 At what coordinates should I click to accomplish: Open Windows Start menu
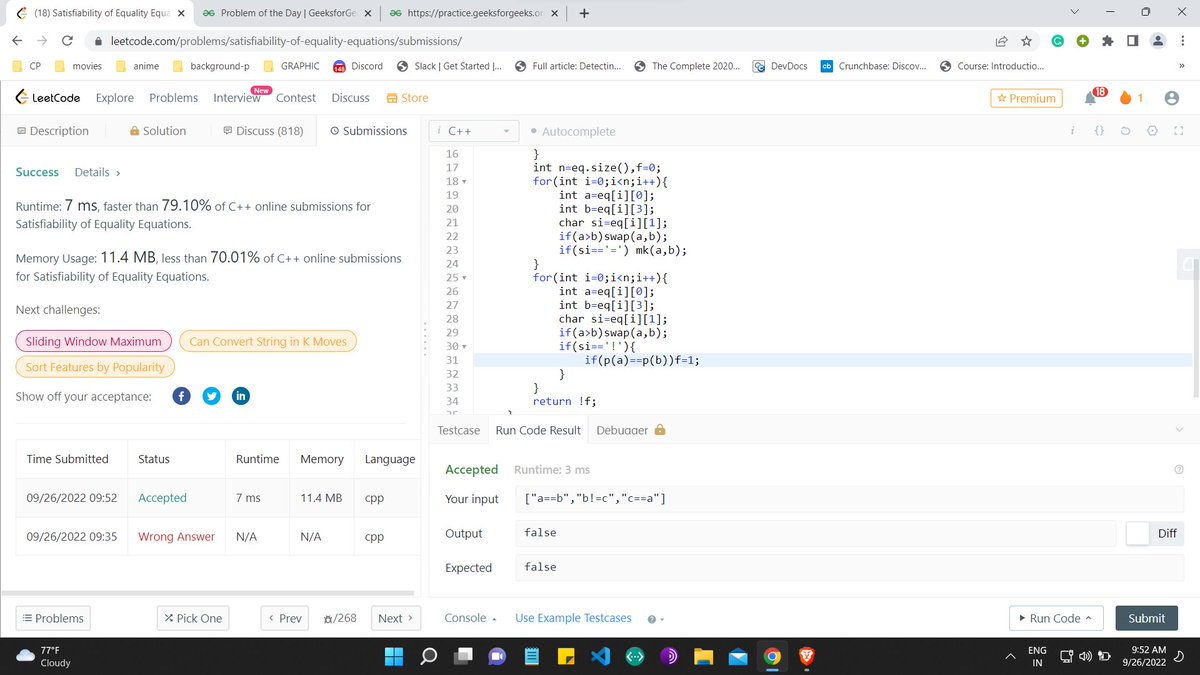pos(393,657)
